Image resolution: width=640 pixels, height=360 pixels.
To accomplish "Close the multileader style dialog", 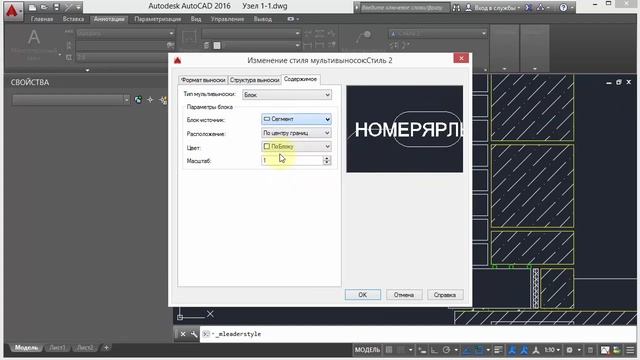I will point(461,58).
